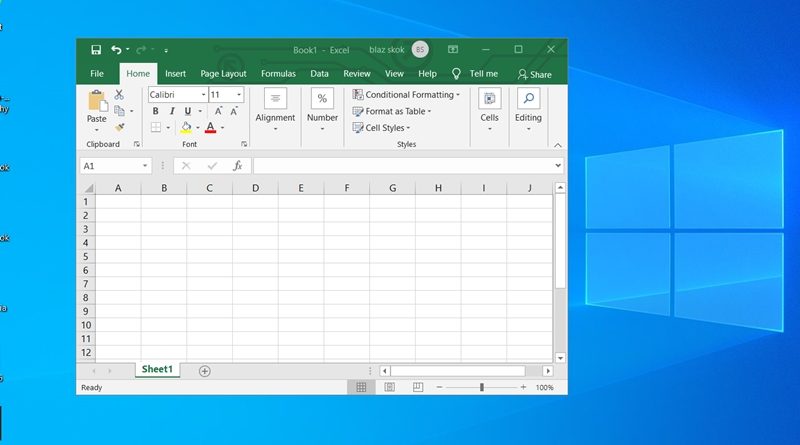The image size is (800, 445).
Task: Apply the red Font Color
Action: pyautogui.click(x=210, y=128)
